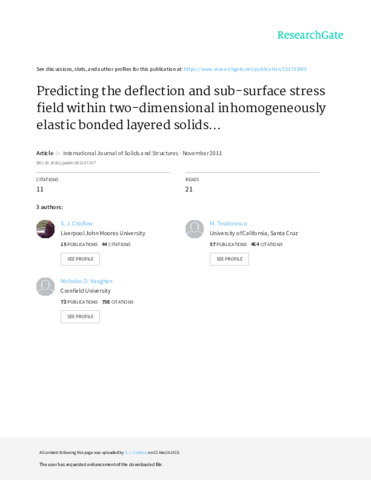Click the DOI line under Article
The image size is (371, 480).
66,163
